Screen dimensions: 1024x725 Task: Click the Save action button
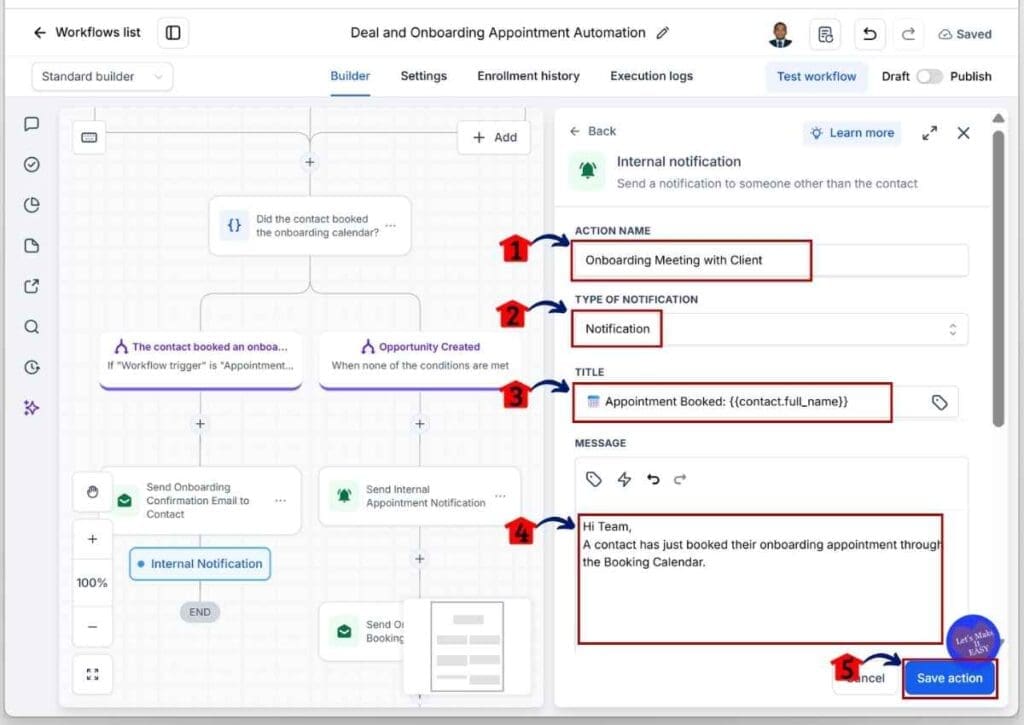[x=950, y=679]
